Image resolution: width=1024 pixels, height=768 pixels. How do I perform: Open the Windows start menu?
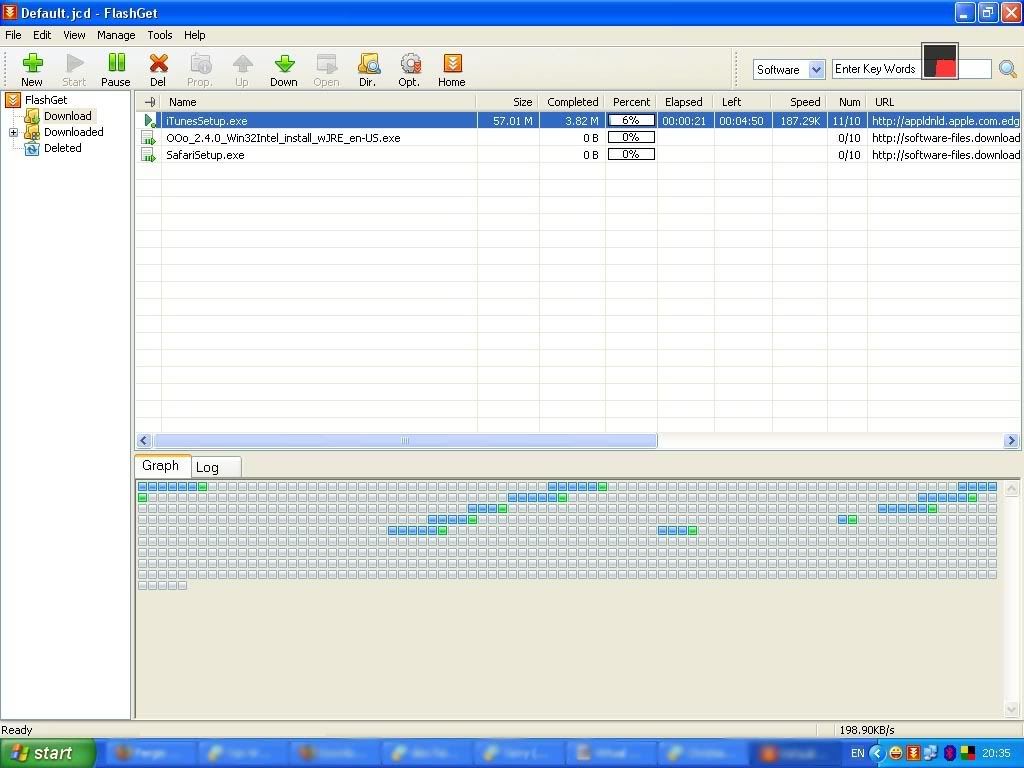[48, 753]
